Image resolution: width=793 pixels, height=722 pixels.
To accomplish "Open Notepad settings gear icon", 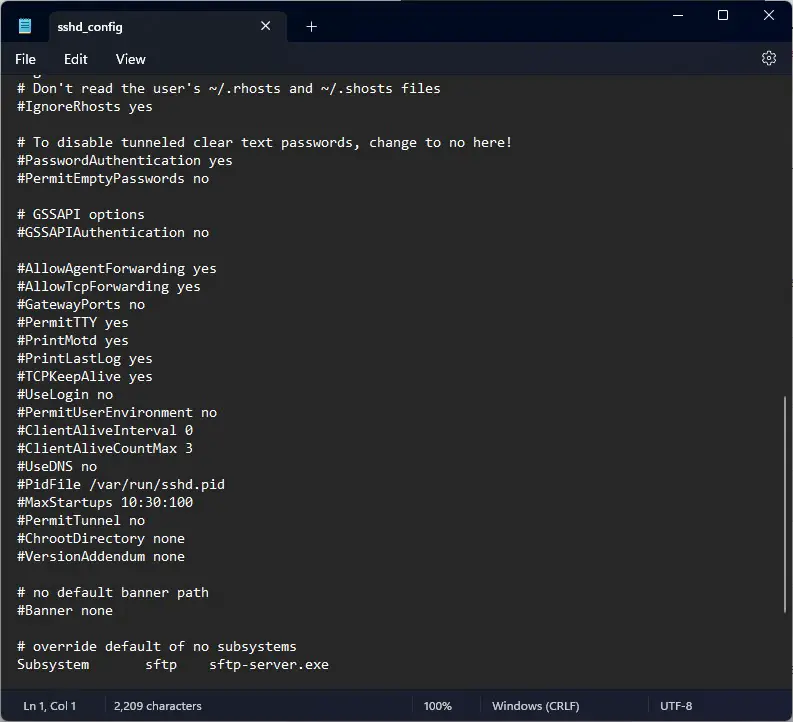I will point(769,59).
